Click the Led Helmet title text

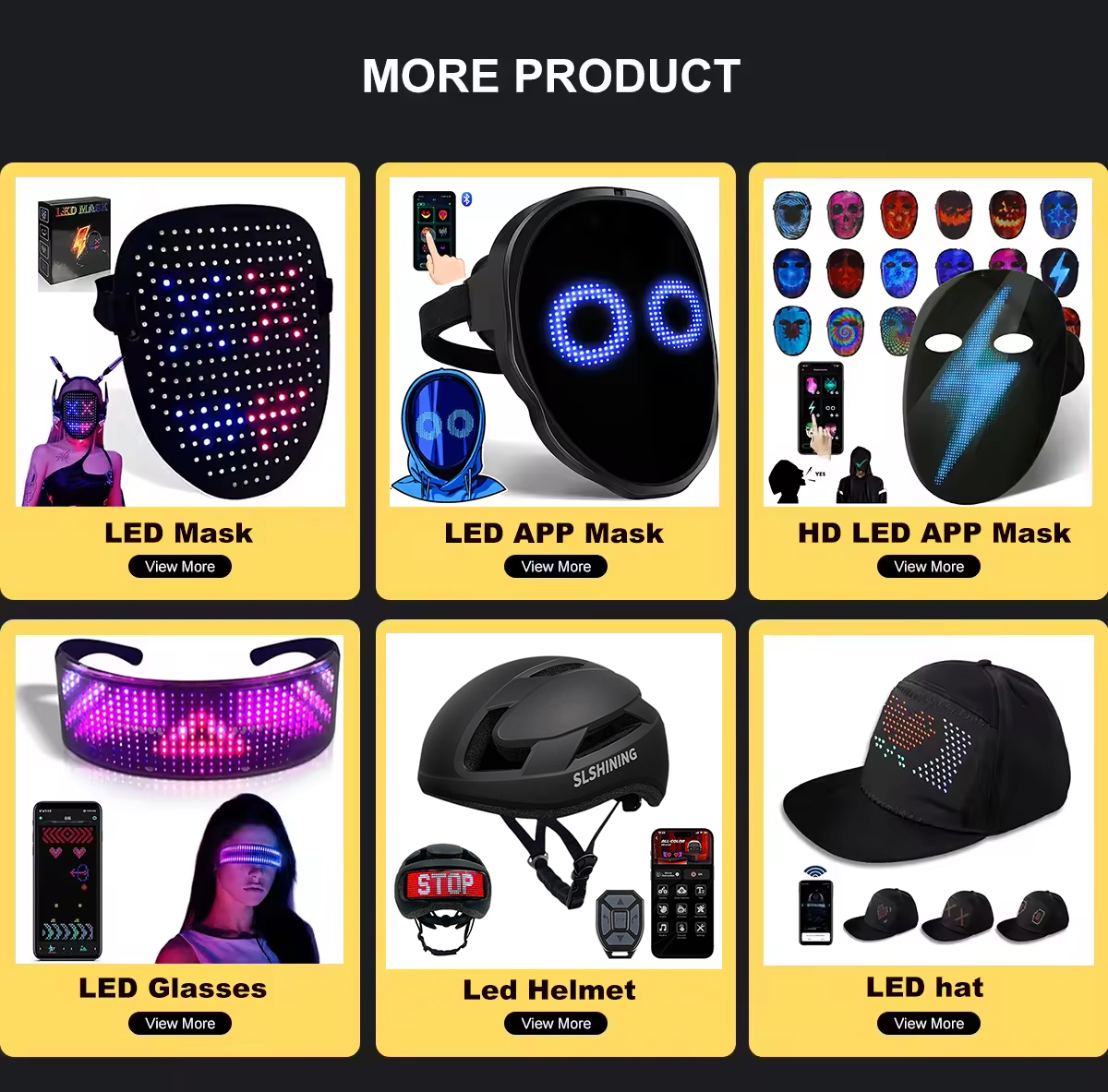pos(549,990)
